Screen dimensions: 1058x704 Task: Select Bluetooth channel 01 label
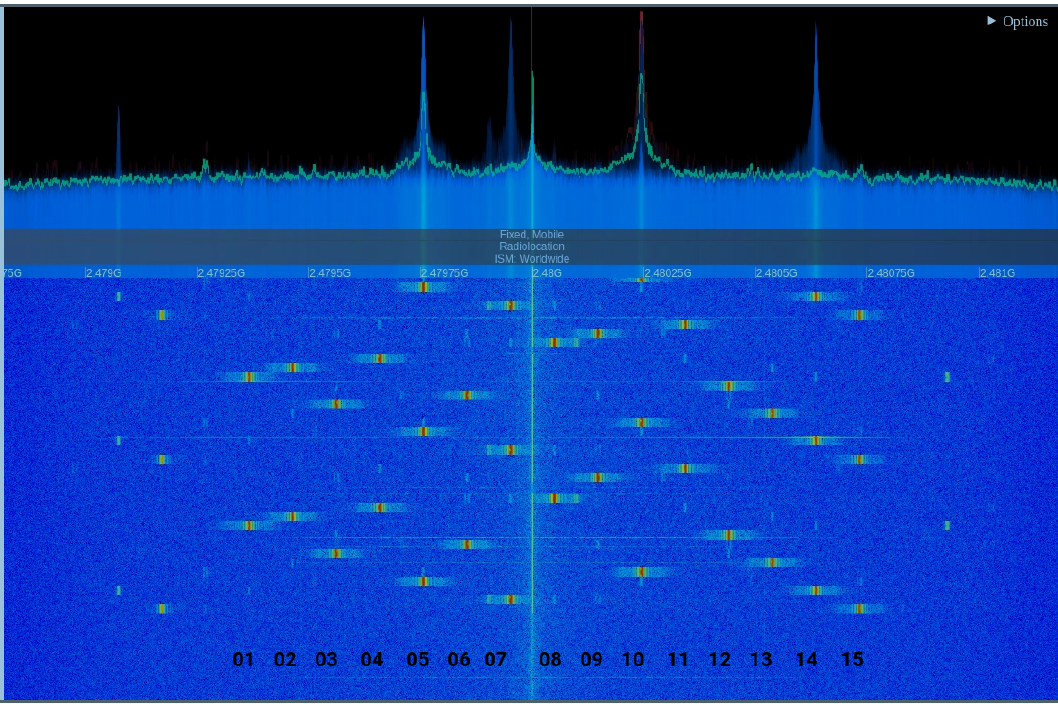(x=241, y=660)
